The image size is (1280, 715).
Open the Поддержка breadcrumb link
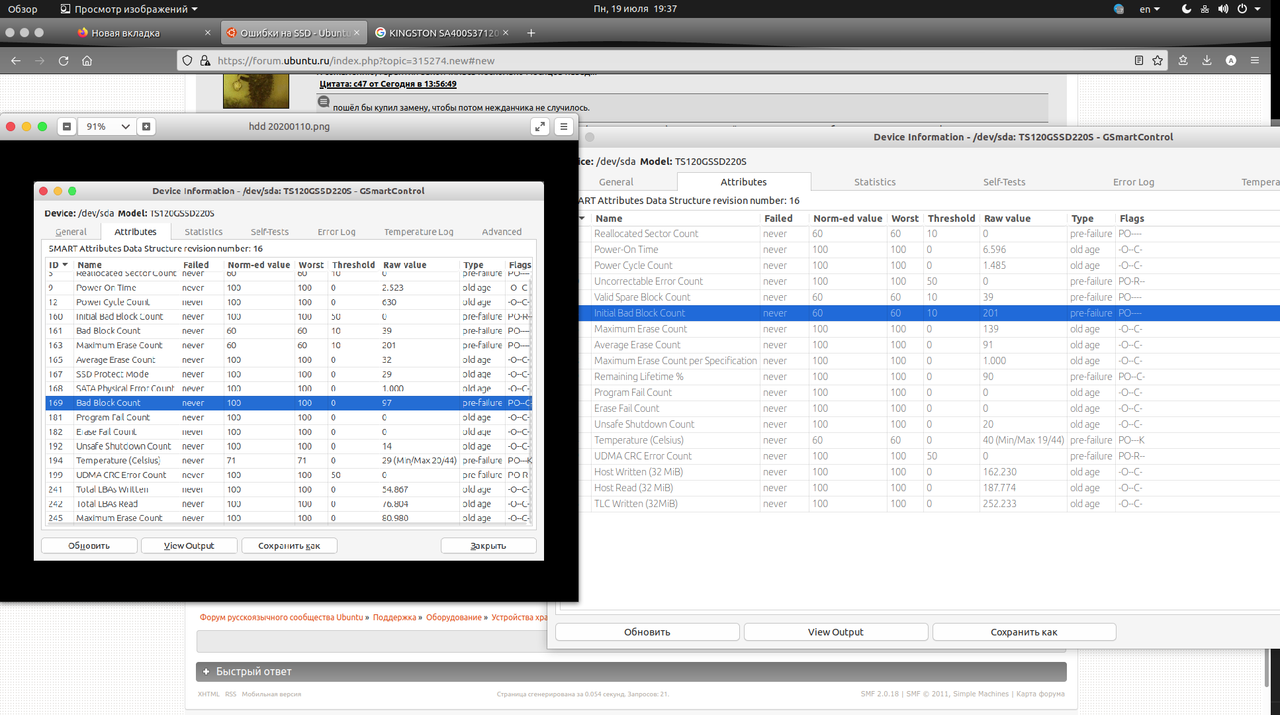pos(394,618)
